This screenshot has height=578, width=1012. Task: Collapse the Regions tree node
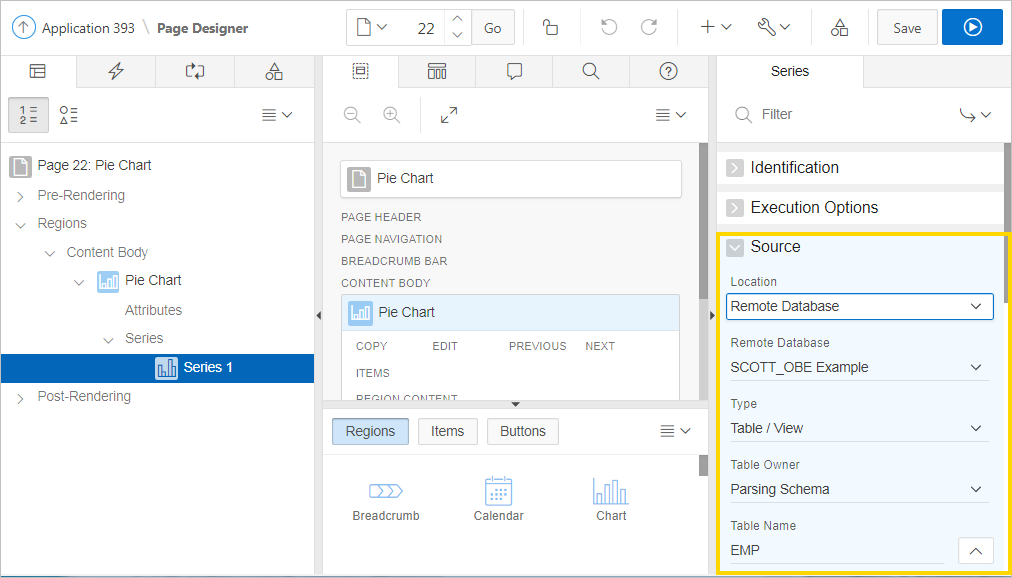20,224
